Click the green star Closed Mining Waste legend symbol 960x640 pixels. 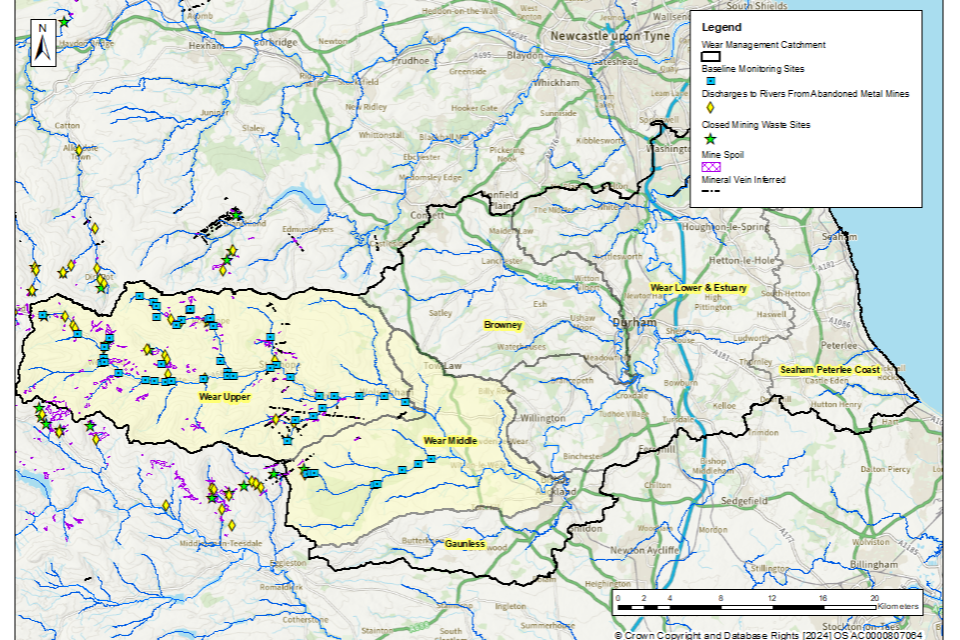710,138
